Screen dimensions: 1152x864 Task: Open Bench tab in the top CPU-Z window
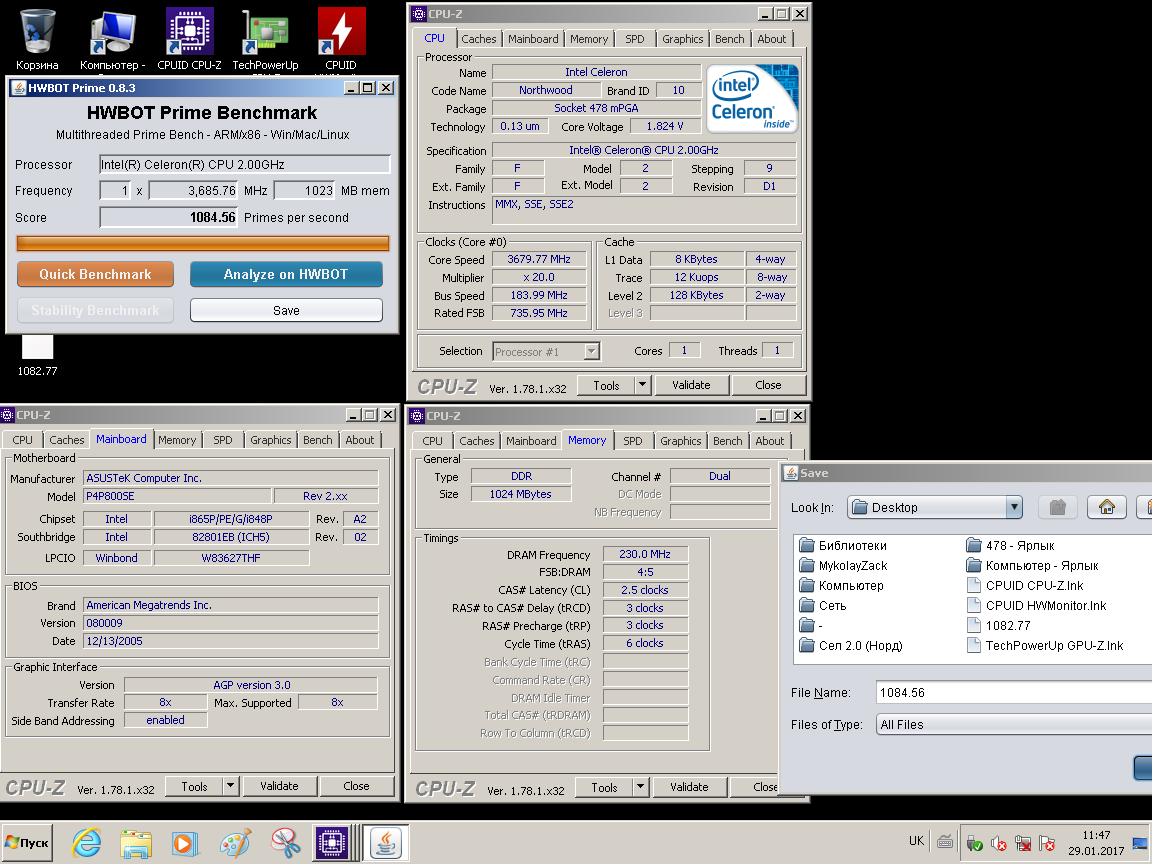click(730, 39)
